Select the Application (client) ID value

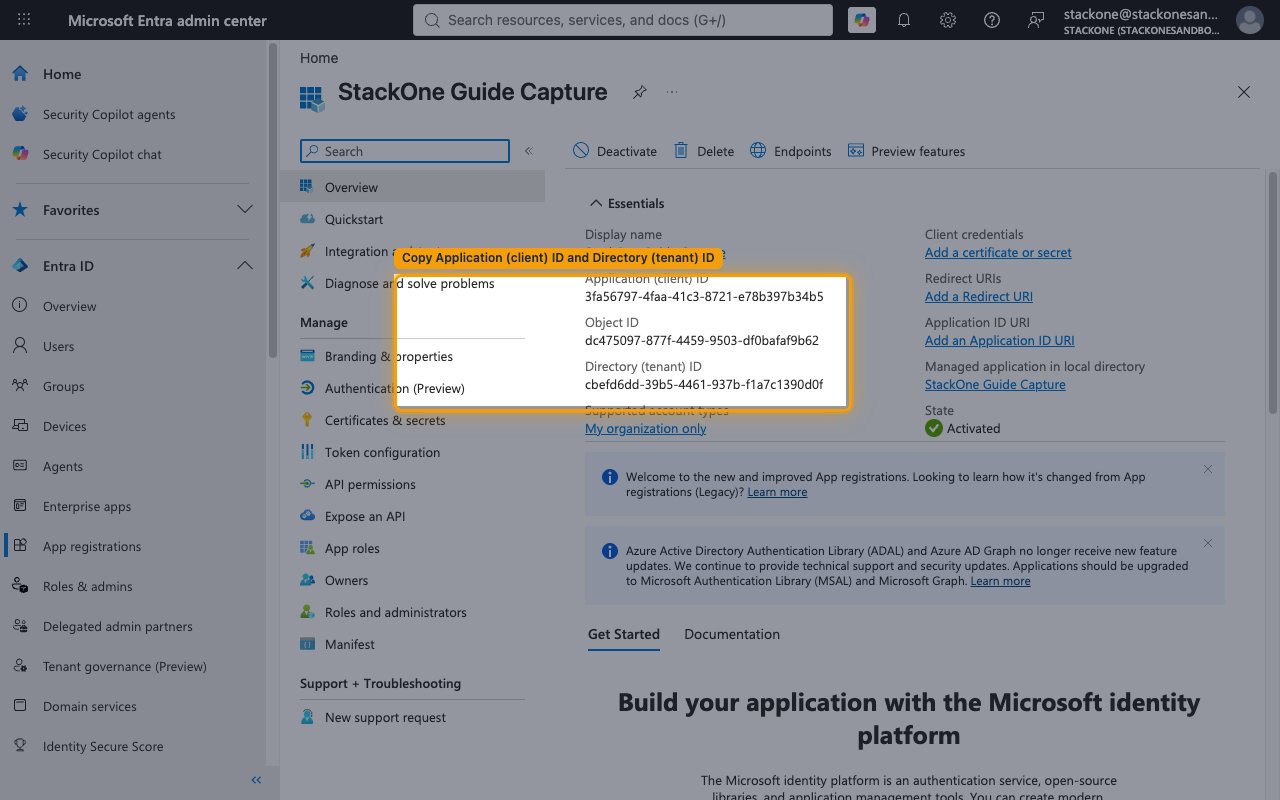point(704,296)
